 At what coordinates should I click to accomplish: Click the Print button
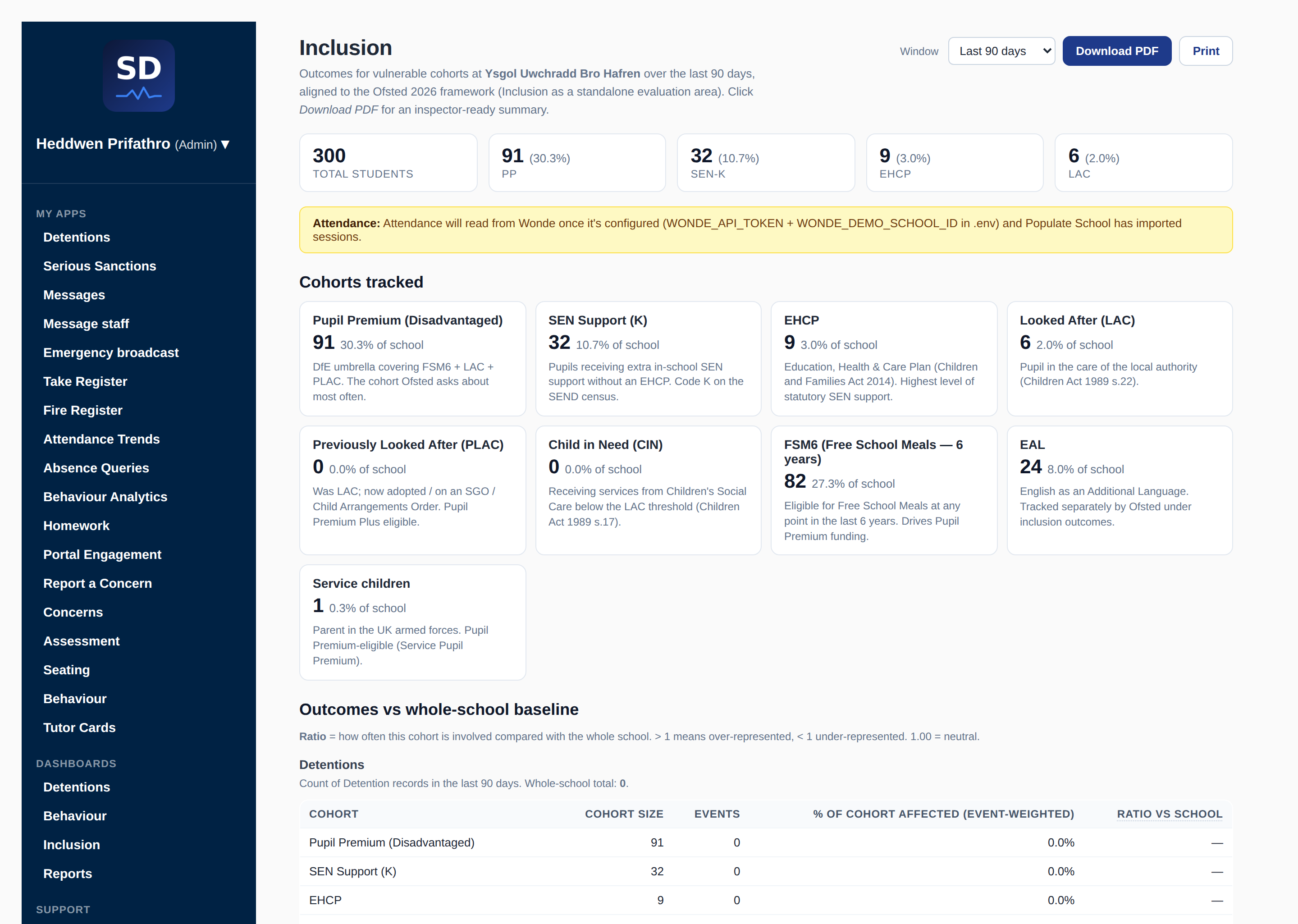(x=1205, y=51)
